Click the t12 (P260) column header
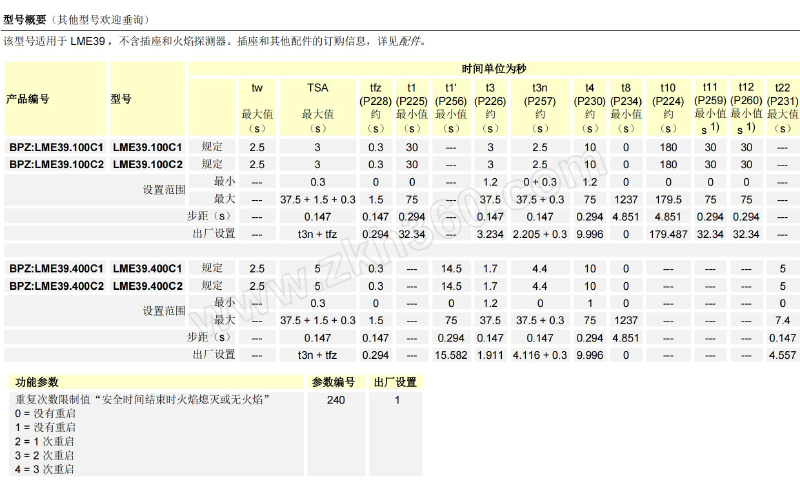This screenshot has width=800, height=487. (746, 107)
